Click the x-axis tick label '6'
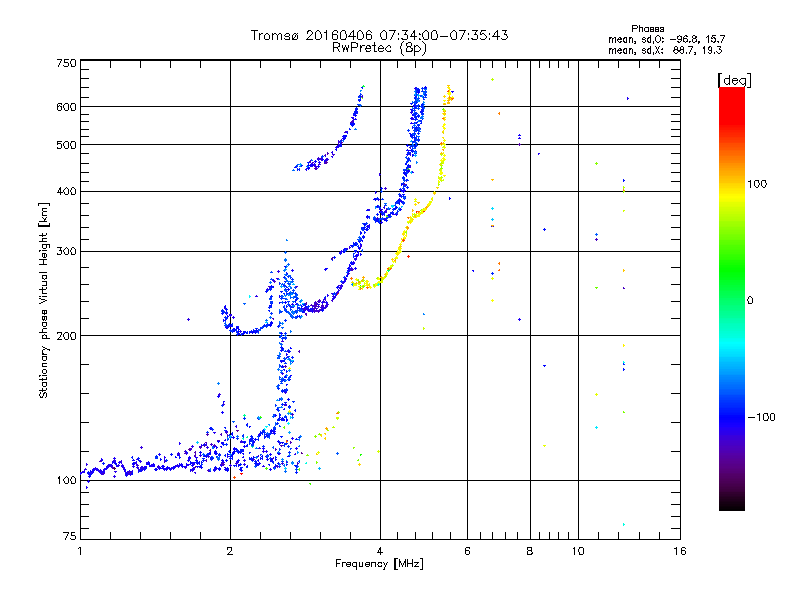Screen dimensions: 800x600 click(x=467, y=551)
